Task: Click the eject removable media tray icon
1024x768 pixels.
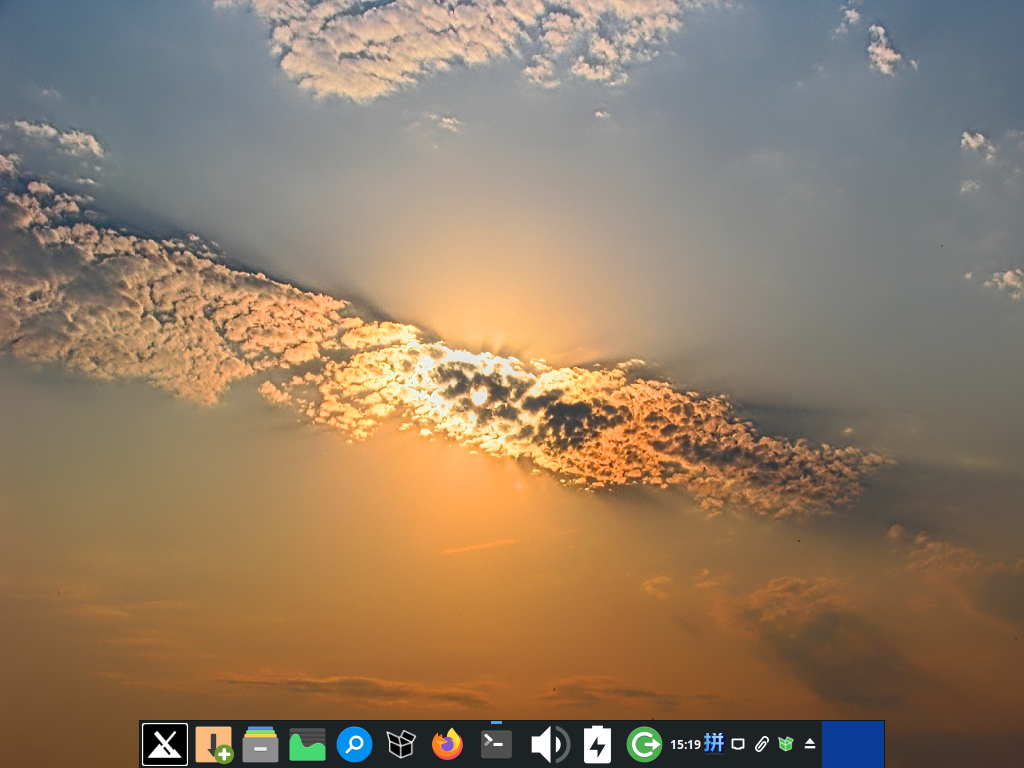Action: tap(810, 744)
